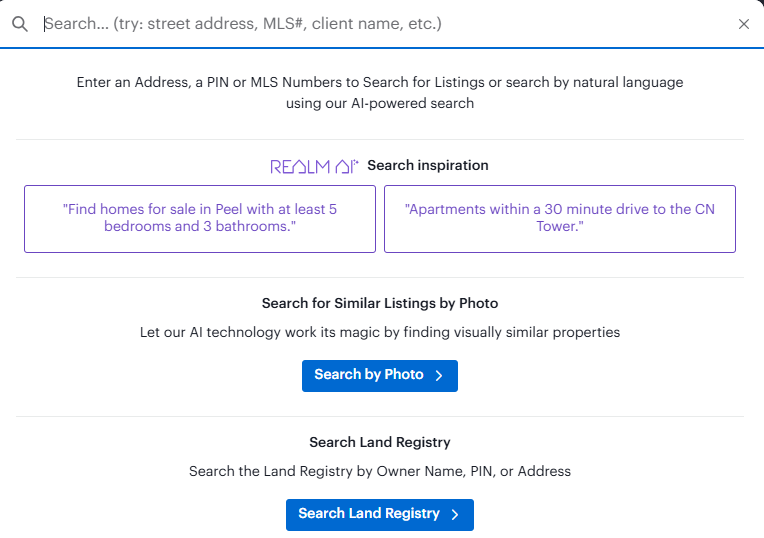Viewport: 764px width, 538px height.
Task: Click the magnifying glass search icon
Action: (20, 24)
